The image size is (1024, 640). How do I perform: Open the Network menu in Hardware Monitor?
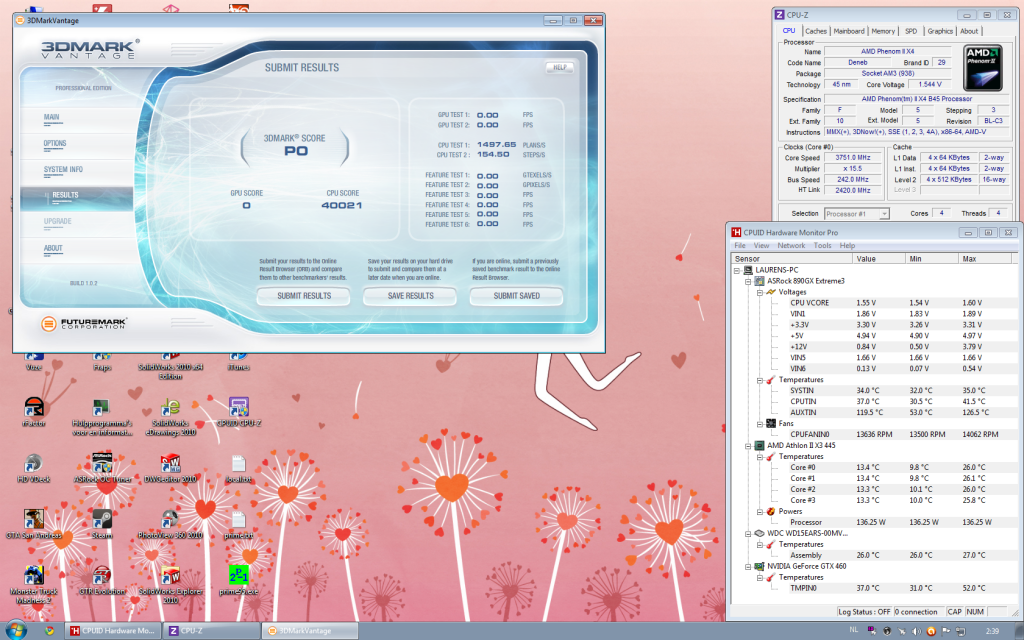(791, 246)
